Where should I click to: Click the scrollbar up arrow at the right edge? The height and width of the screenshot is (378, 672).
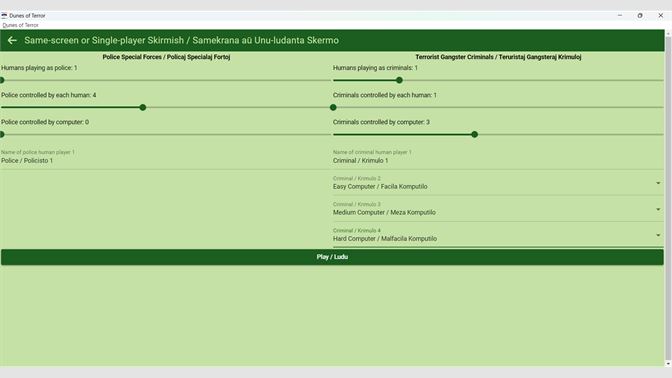[x=668, y=33]
